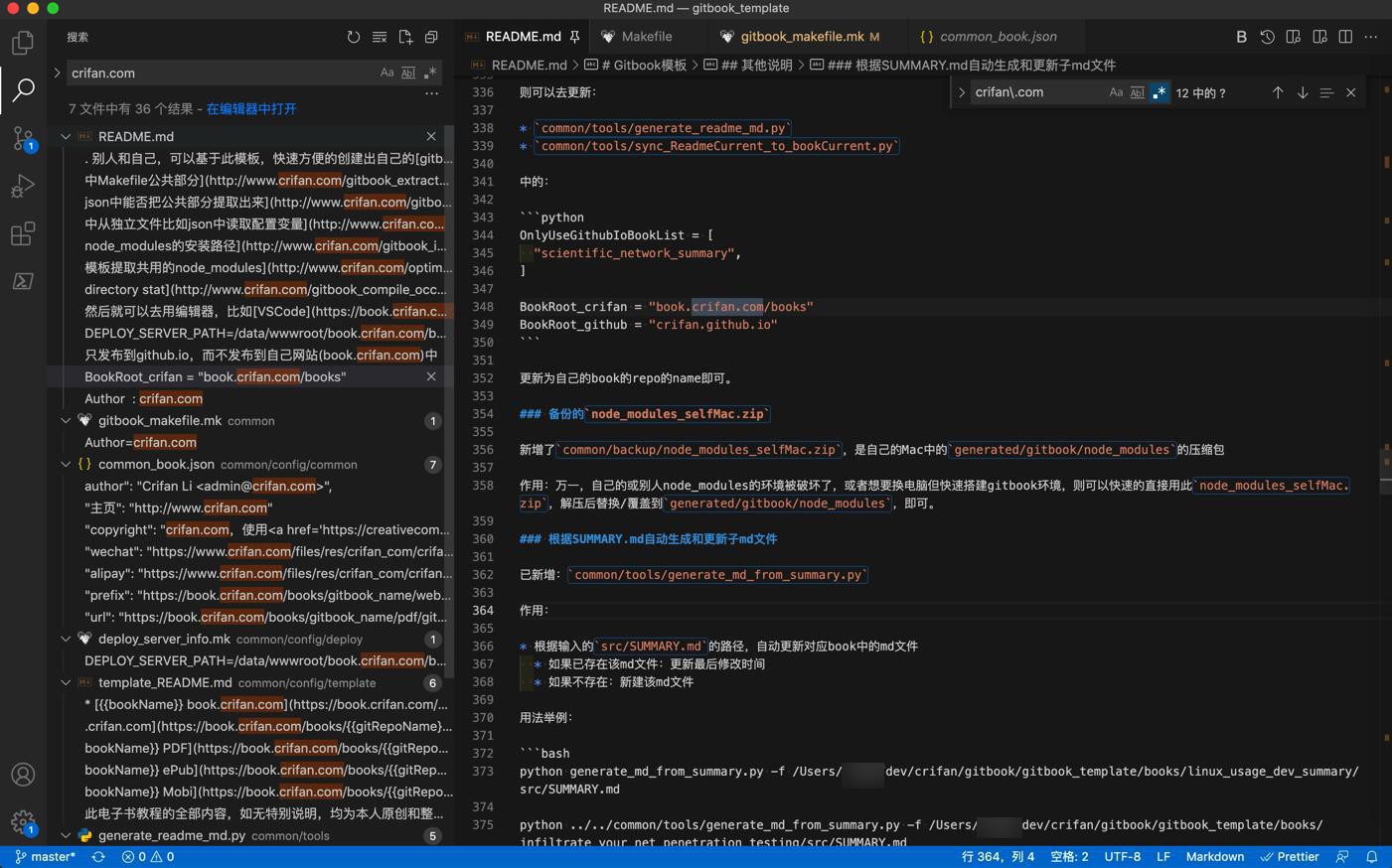
Task: Go to next match in find widget
Action: pyautogui.click(x=1302, y=92)
